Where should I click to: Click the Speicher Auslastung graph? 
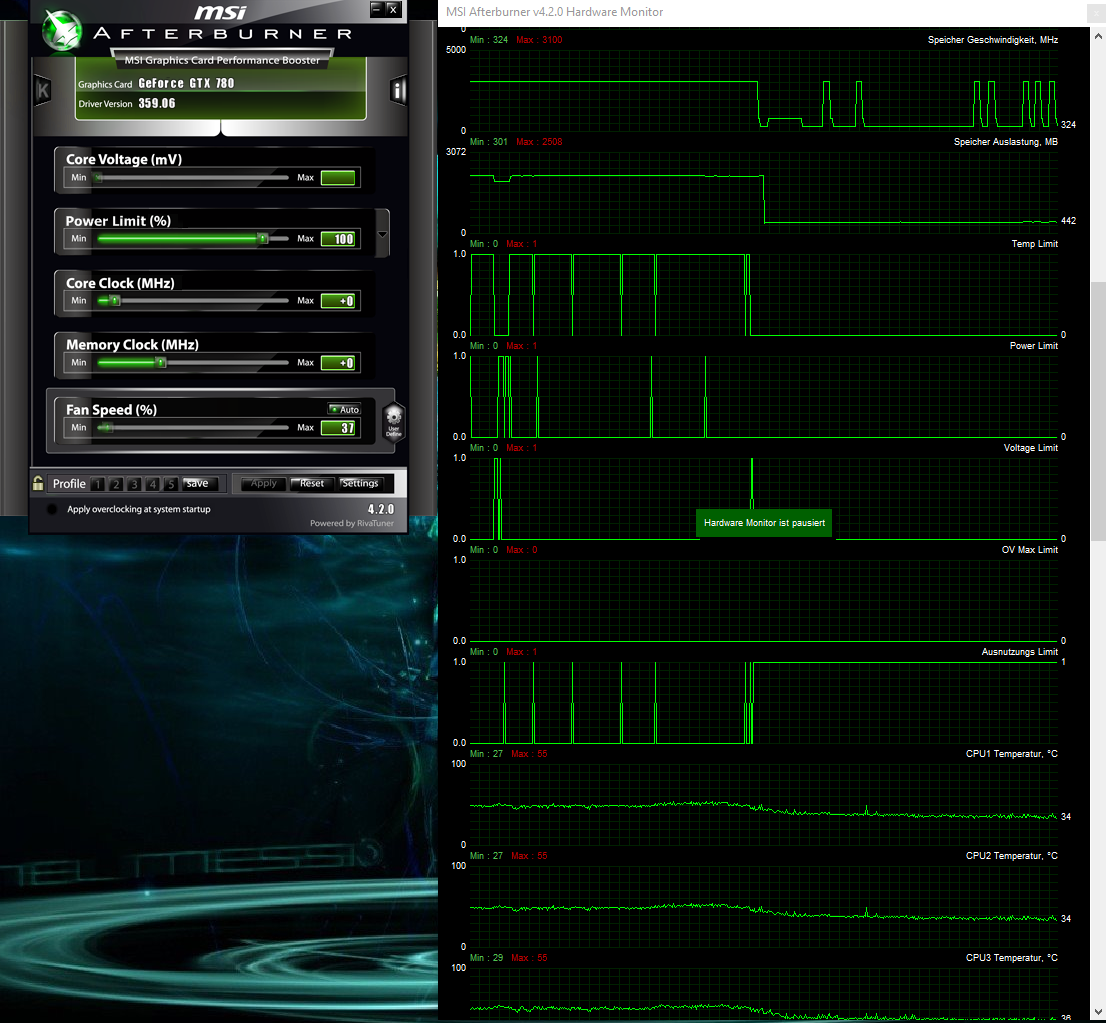[764, 192]
